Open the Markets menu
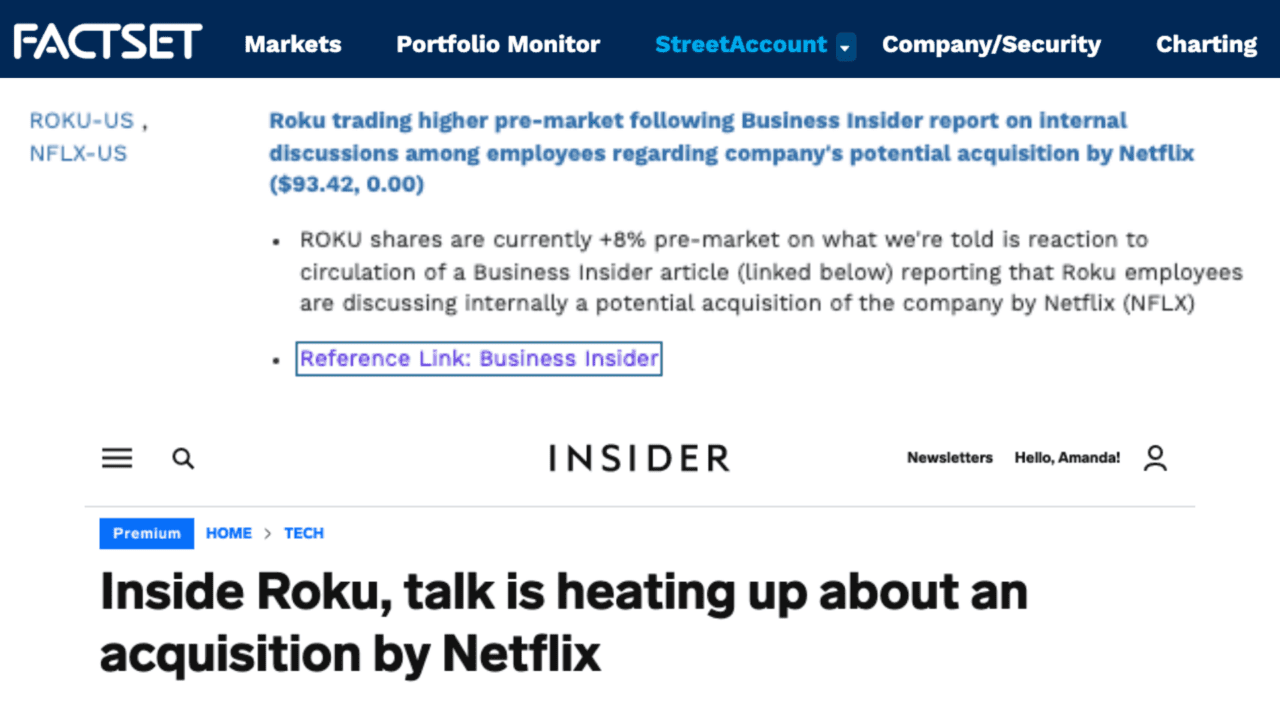Screen dimensions: 1280x720 [293, 44]
